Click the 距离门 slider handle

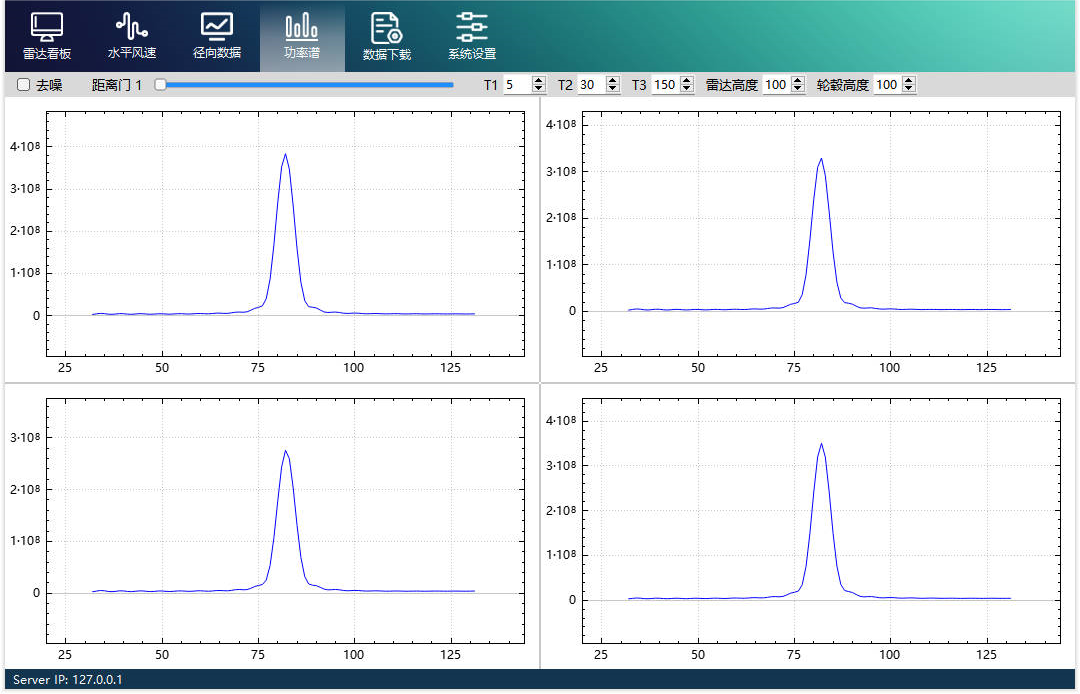click(160, 85)
